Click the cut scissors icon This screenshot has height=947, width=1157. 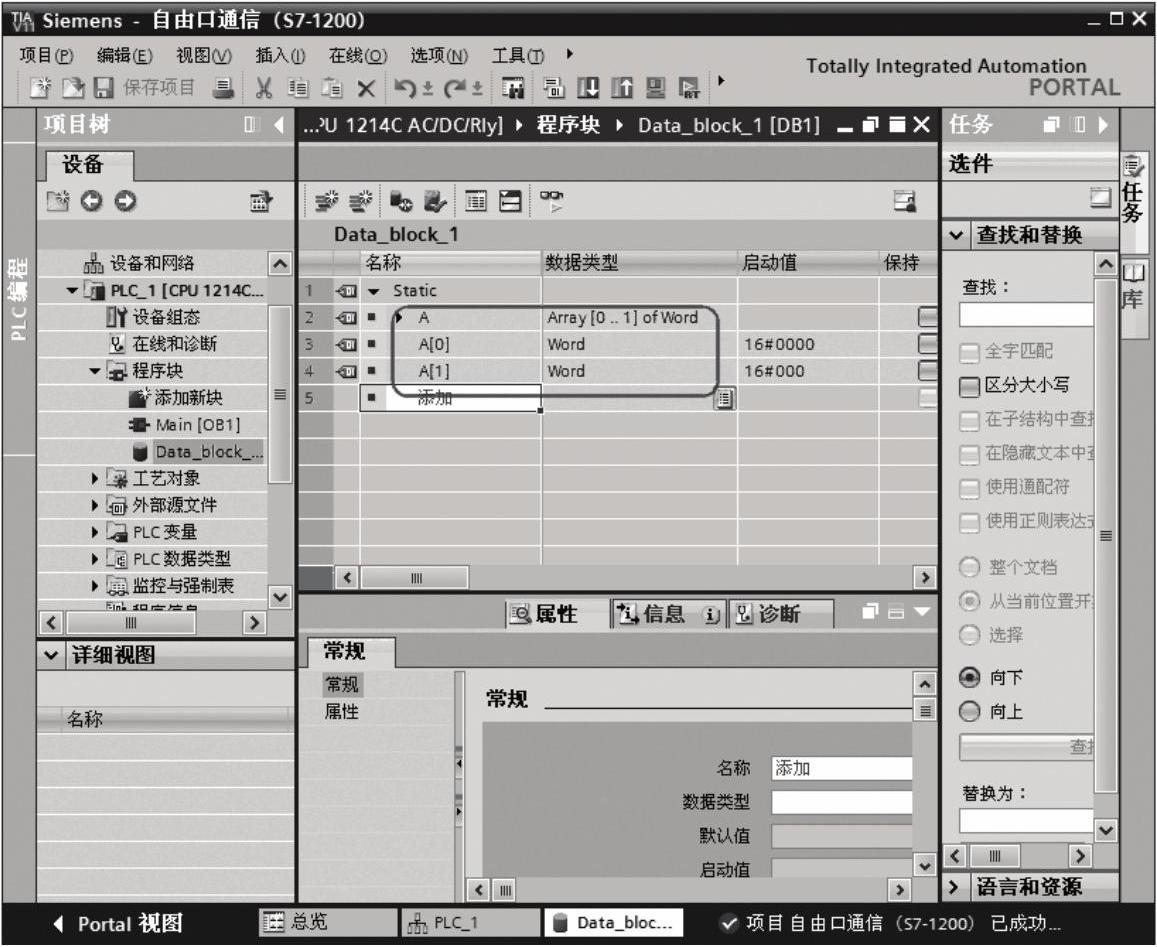[263, 89]
